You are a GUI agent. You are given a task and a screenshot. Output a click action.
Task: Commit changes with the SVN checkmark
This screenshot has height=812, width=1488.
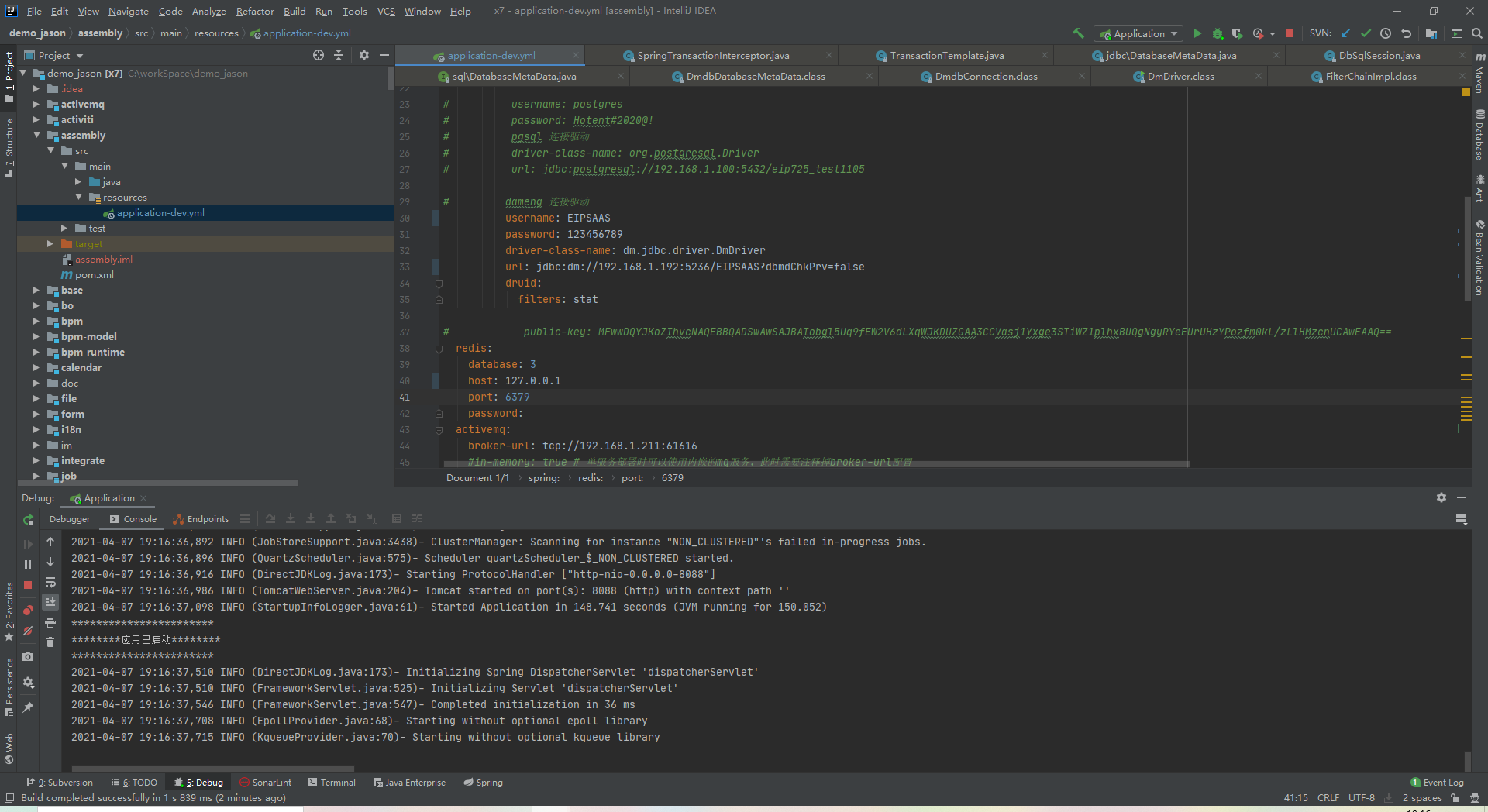[x=1366, y=33]
